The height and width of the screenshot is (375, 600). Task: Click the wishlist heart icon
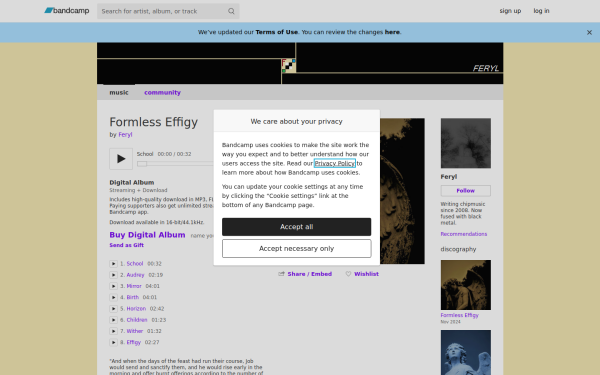pos(348,274)
